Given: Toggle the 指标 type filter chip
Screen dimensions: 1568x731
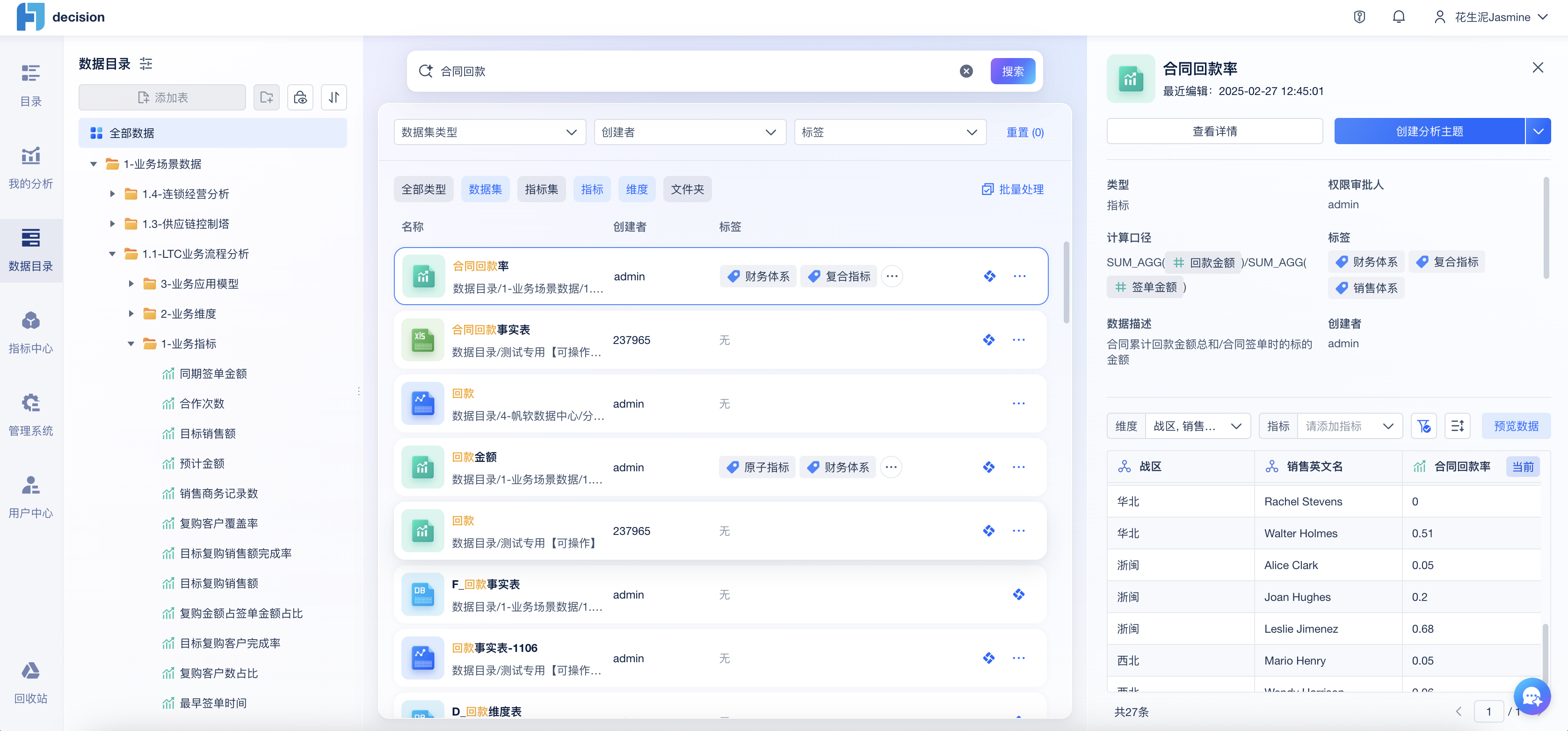Looking at the screenshot, I should 592,190.
